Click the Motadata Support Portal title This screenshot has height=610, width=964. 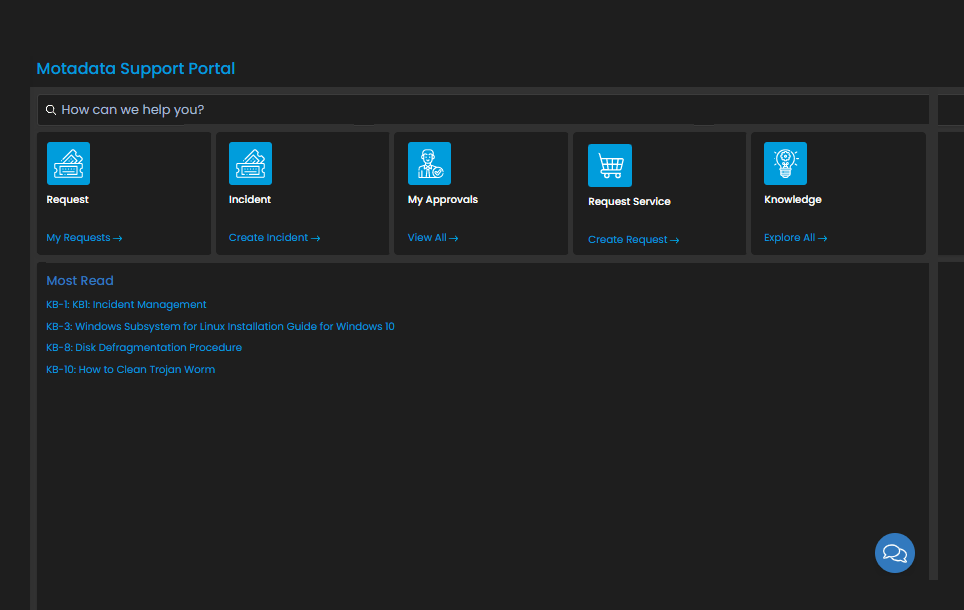136,68
